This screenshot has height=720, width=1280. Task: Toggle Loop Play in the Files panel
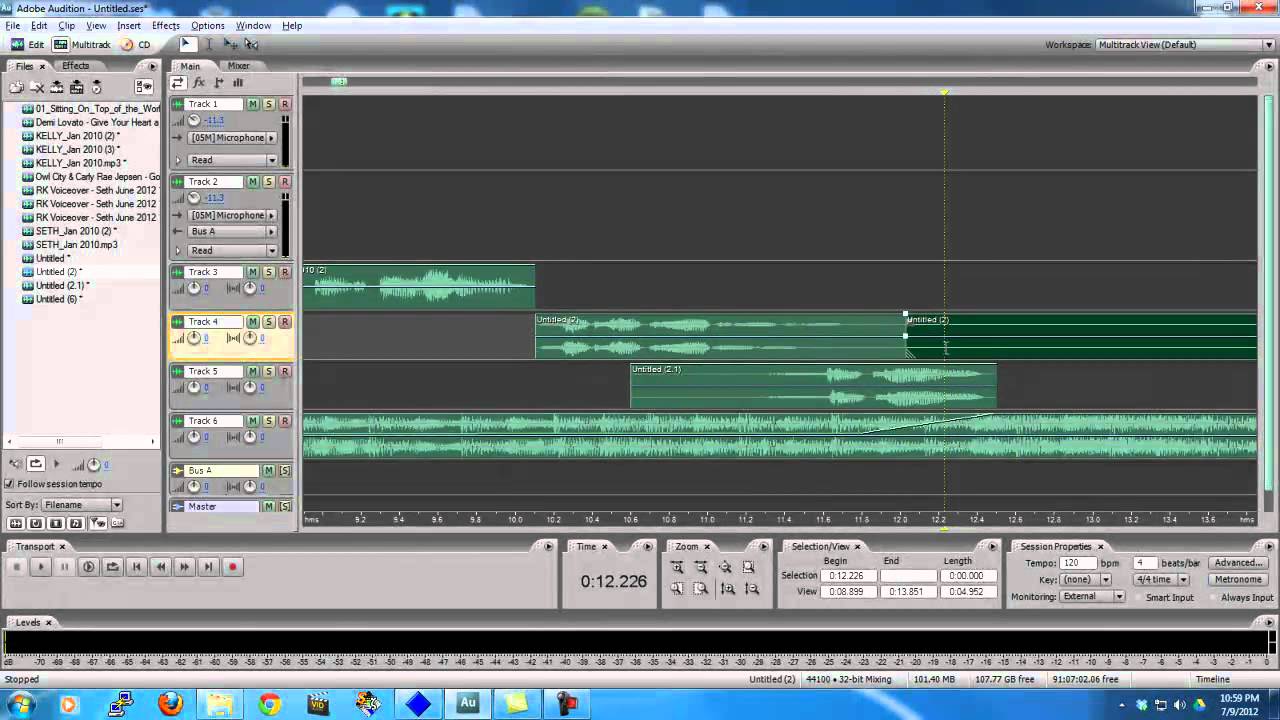point(36,464)
